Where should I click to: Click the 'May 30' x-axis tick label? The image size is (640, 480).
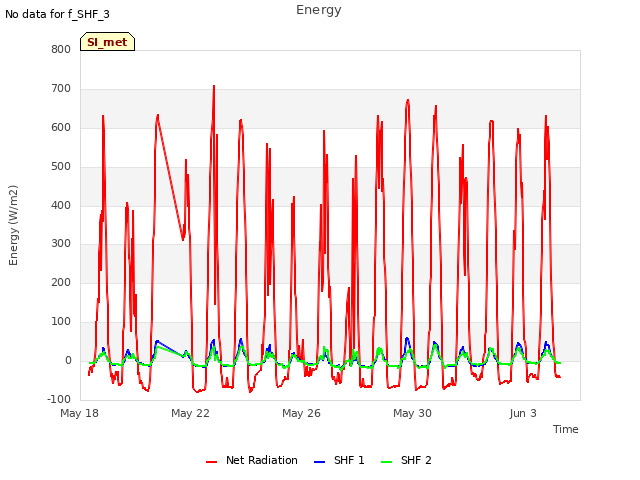[412, 413]
